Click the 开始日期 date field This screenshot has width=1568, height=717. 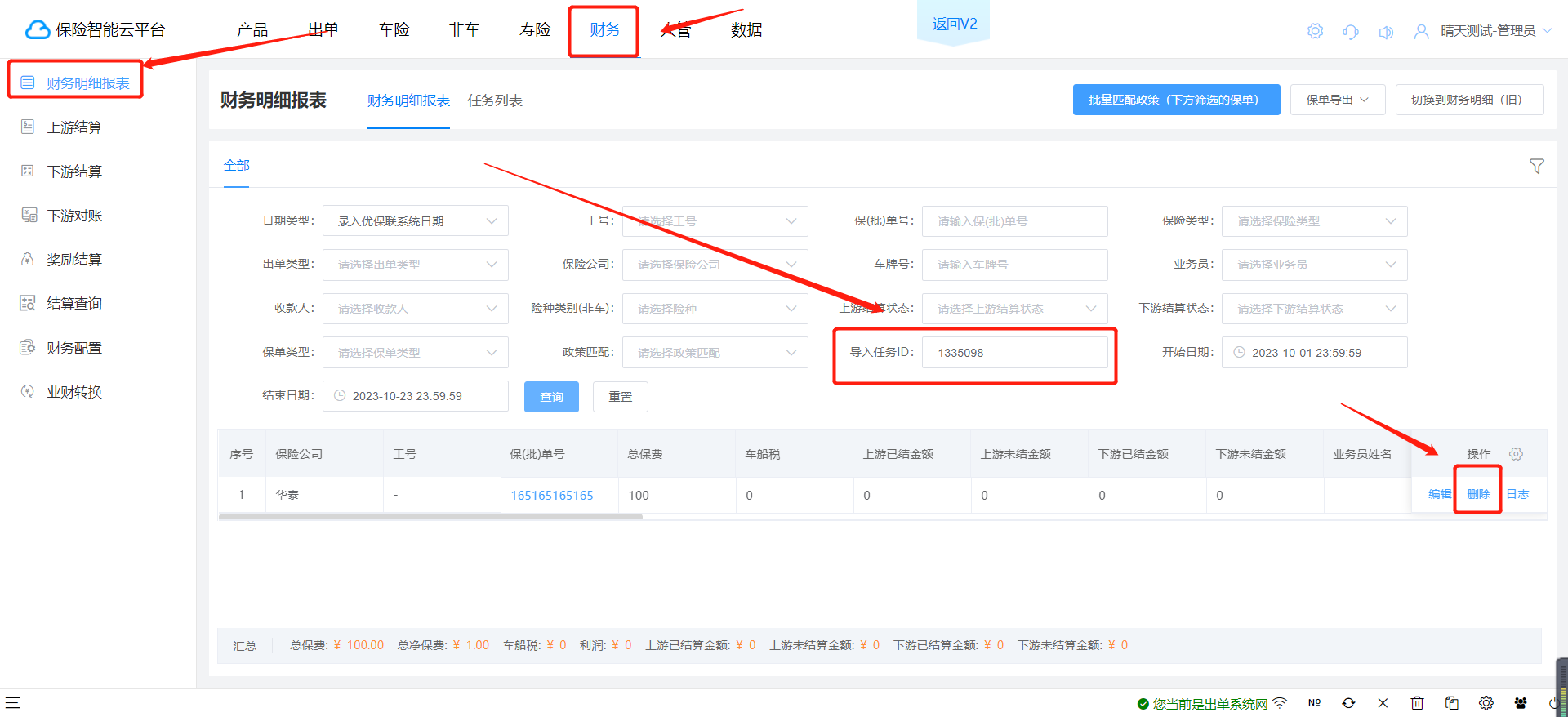coord(1315,352)
